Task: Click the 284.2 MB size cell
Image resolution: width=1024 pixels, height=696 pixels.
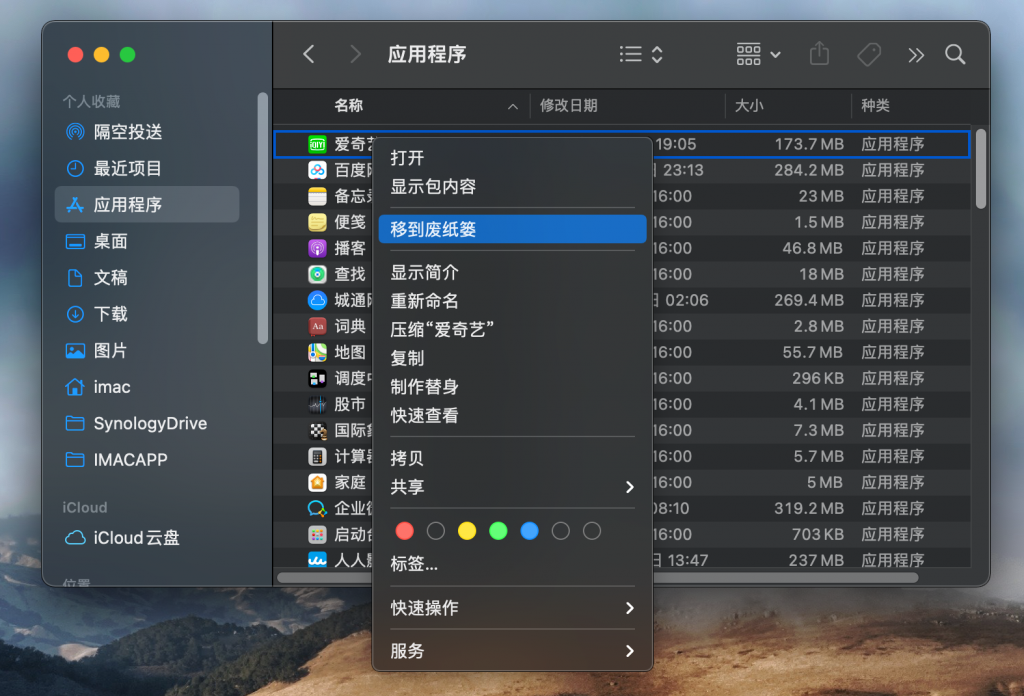Action: (x=808, y=170)
